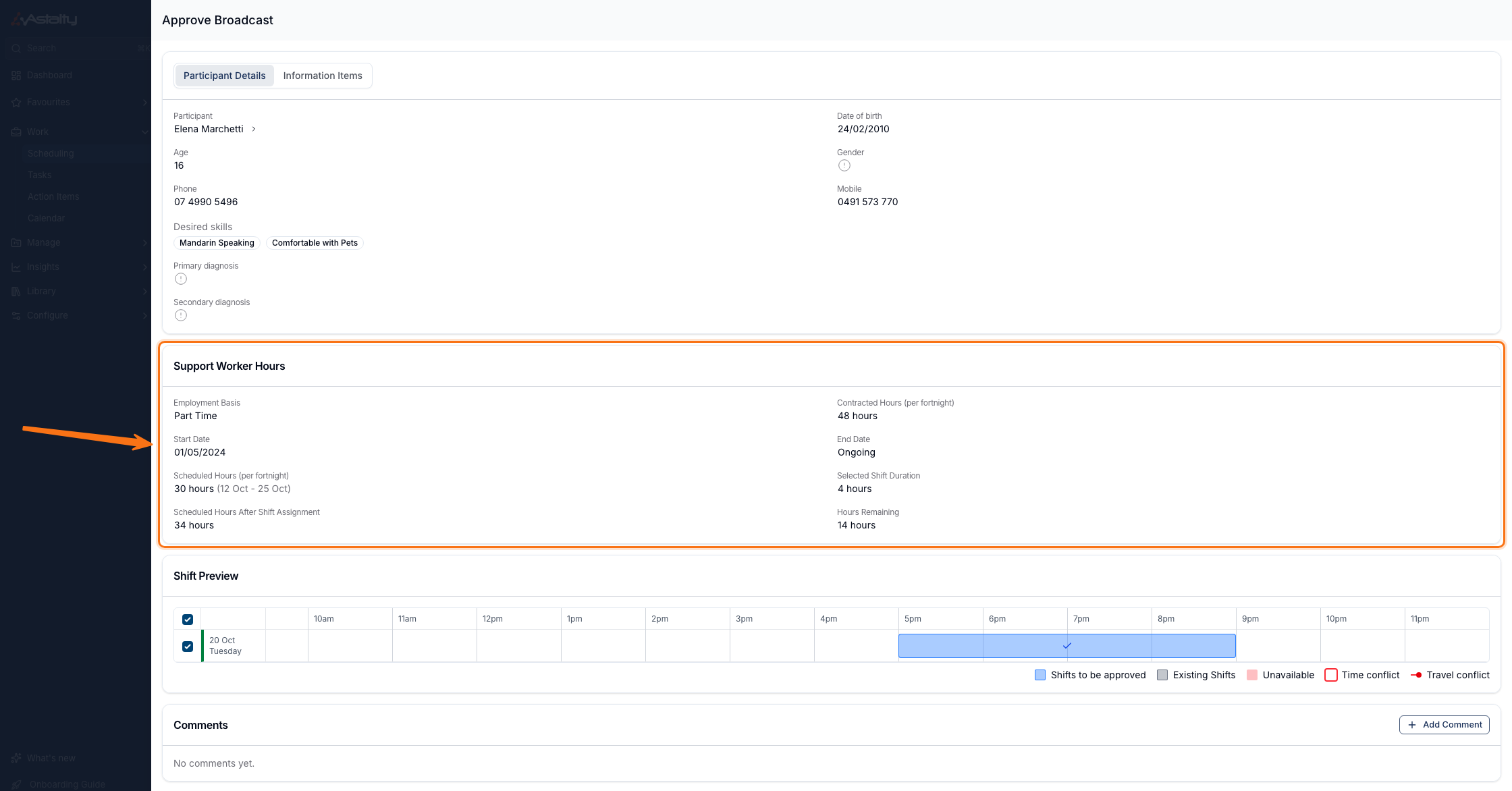Click the What's new icon
The width and height of the screenshot is (1512, 791).
16,758
